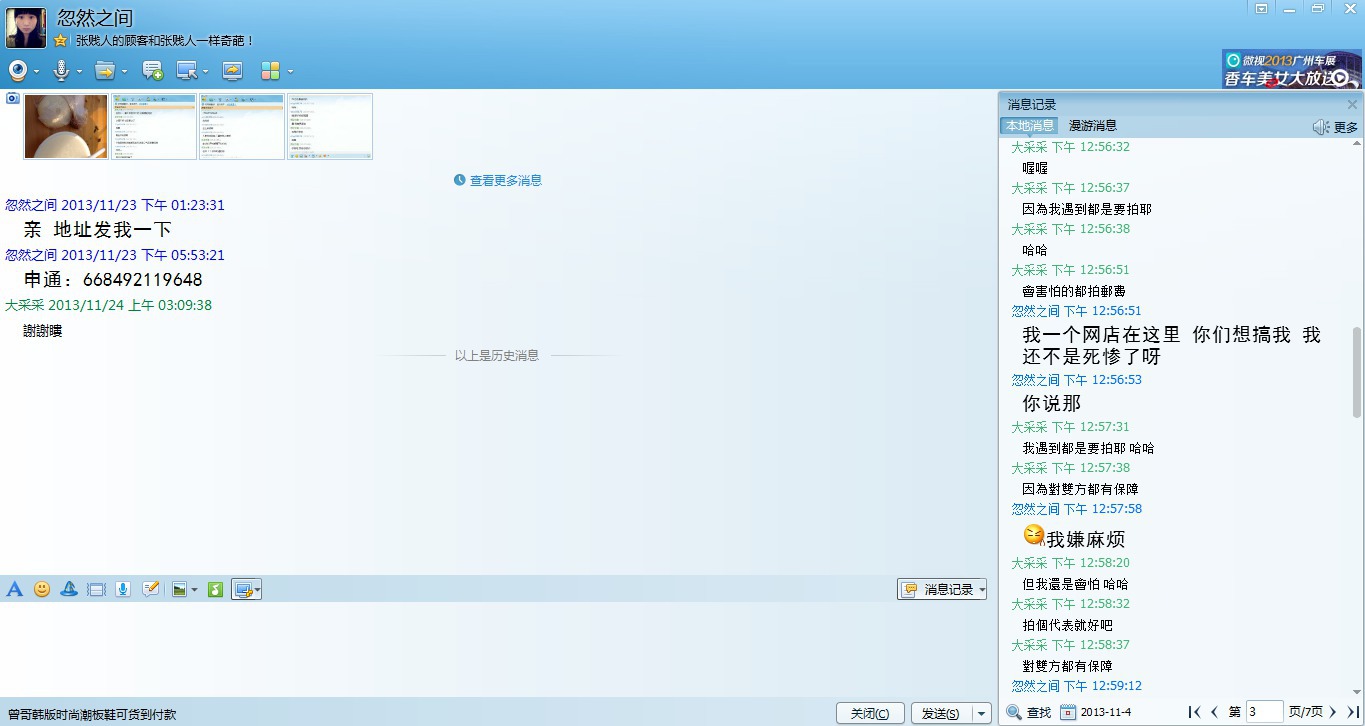Go to the previous history page
This screenshot has height=726, width=1365.
[x=1214, y=712]
